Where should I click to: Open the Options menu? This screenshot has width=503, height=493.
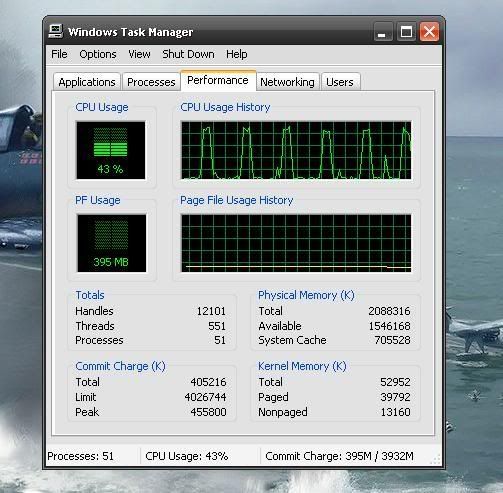(x=98, y=54)
